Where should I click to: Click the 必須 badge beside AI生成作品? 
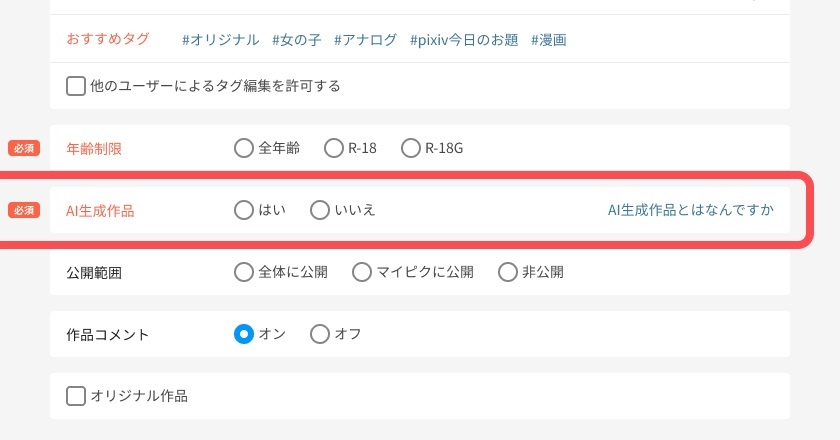coord(24,210)
